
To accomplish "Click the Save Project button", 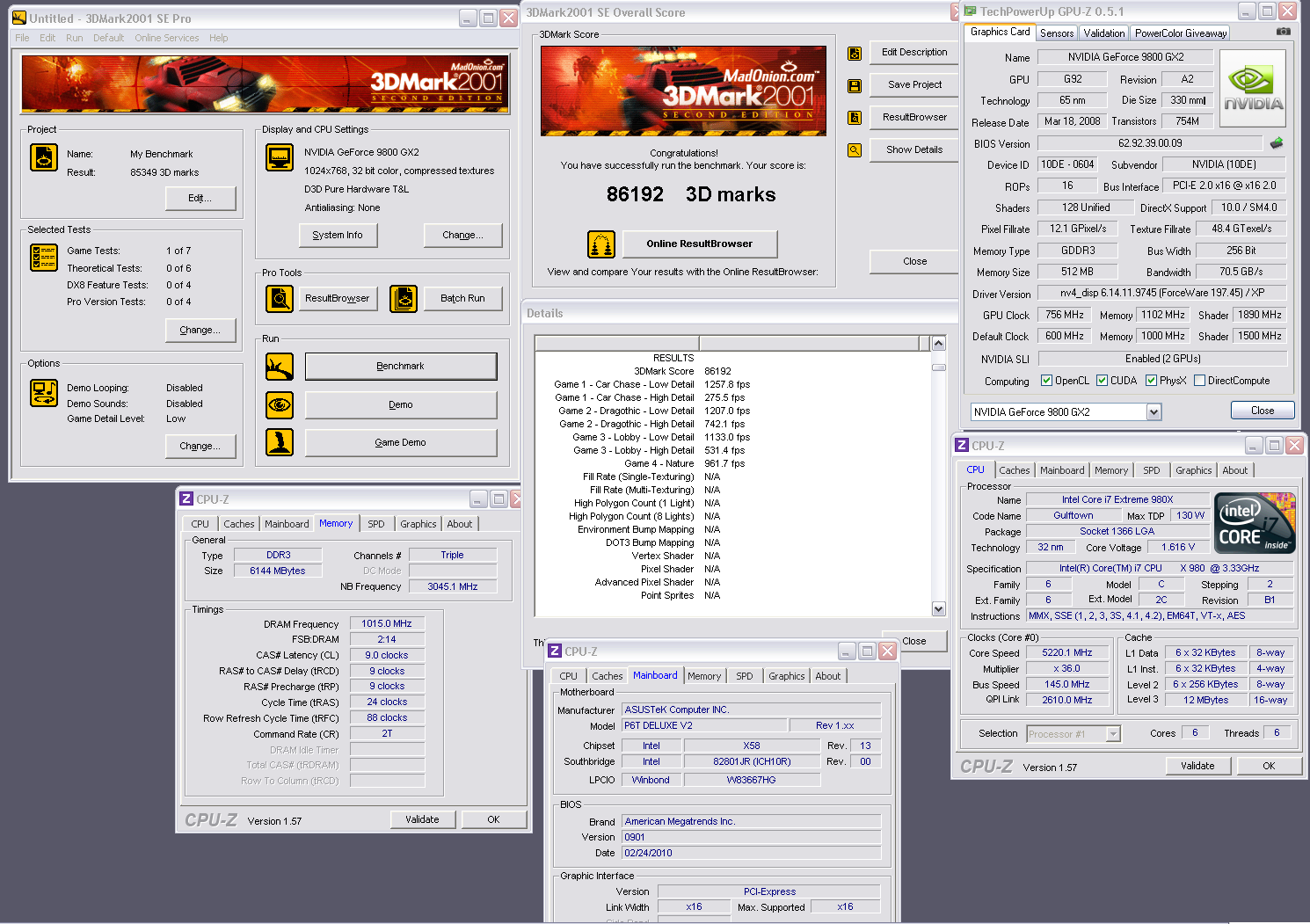I will point(914,84).
